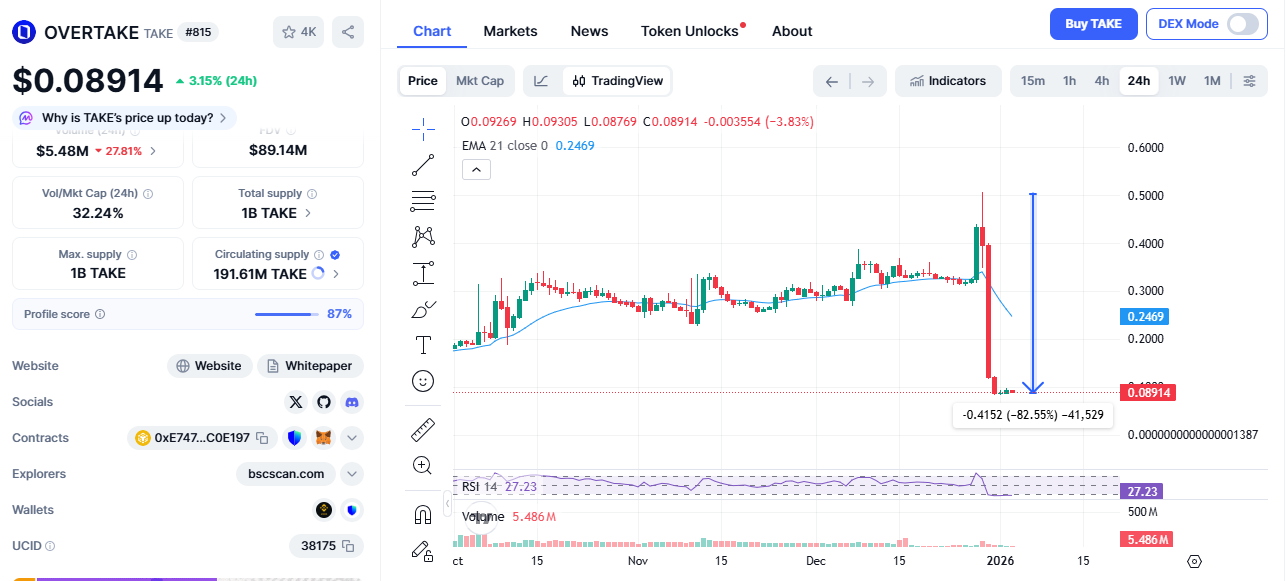Switch to the Markets tab
Image resolution: width=1286 pixels, height=581 pixels.
[510, 31]
